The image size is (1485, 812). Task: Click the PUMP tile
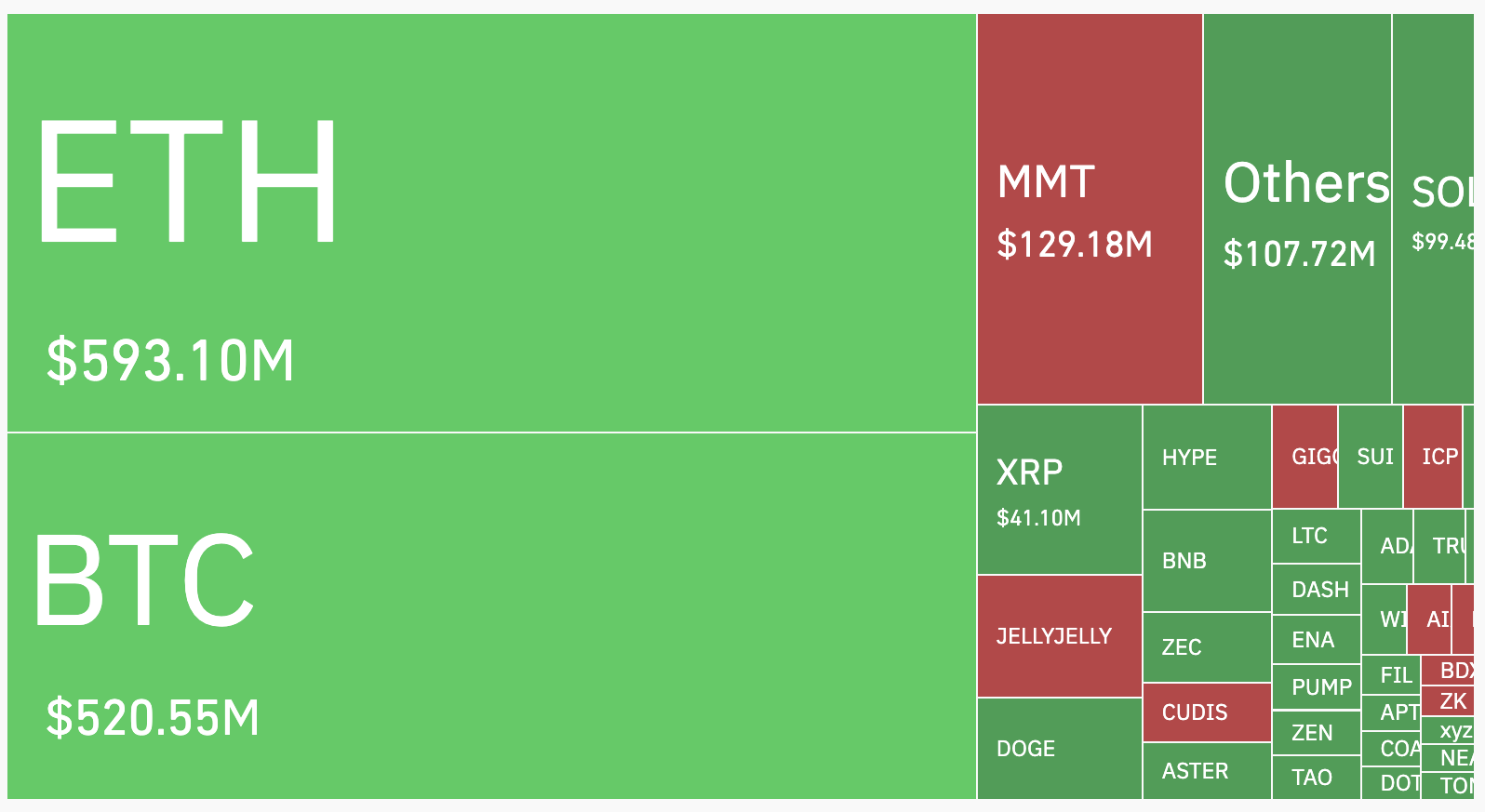coord(1316,687)
